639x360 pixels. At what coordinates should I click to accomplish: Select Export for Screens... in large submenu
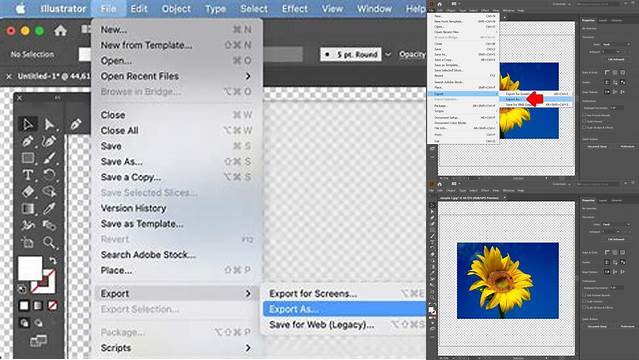(x=345, y=294)
